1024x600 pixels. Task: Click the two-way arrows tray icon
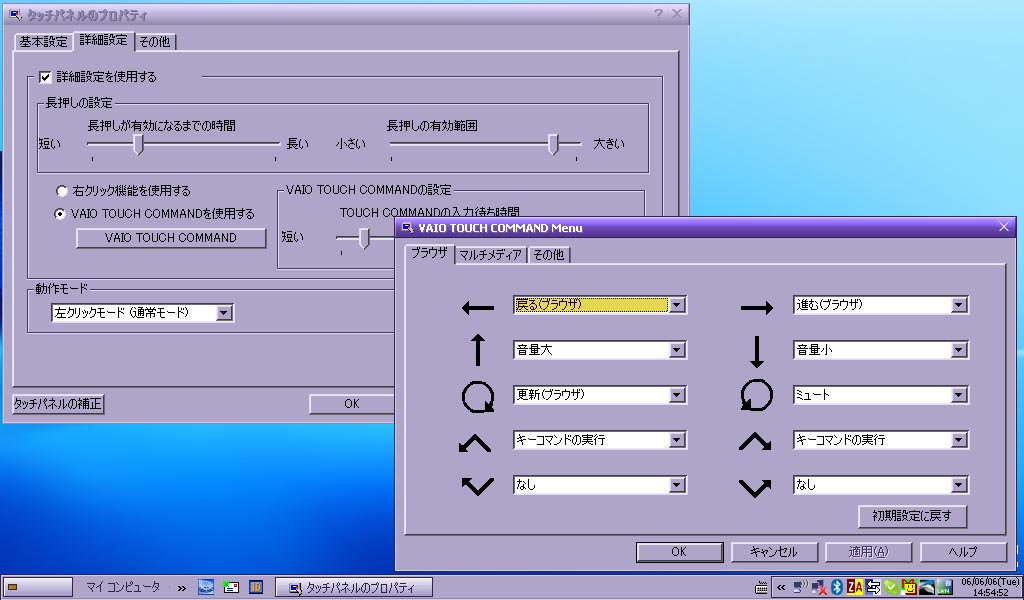tap(873, 587)
